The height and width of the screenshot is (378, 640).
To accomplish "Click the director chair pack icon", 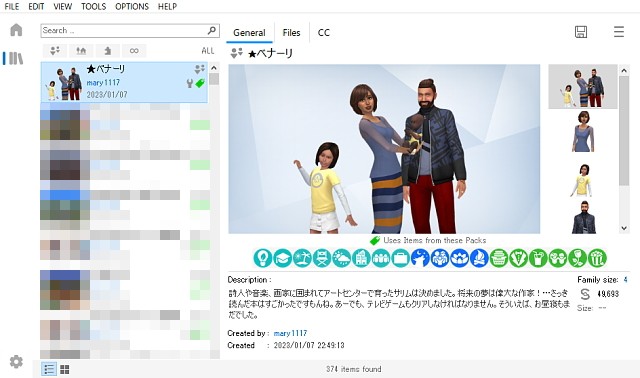I will pyautogui.click(x=322, y=258).
